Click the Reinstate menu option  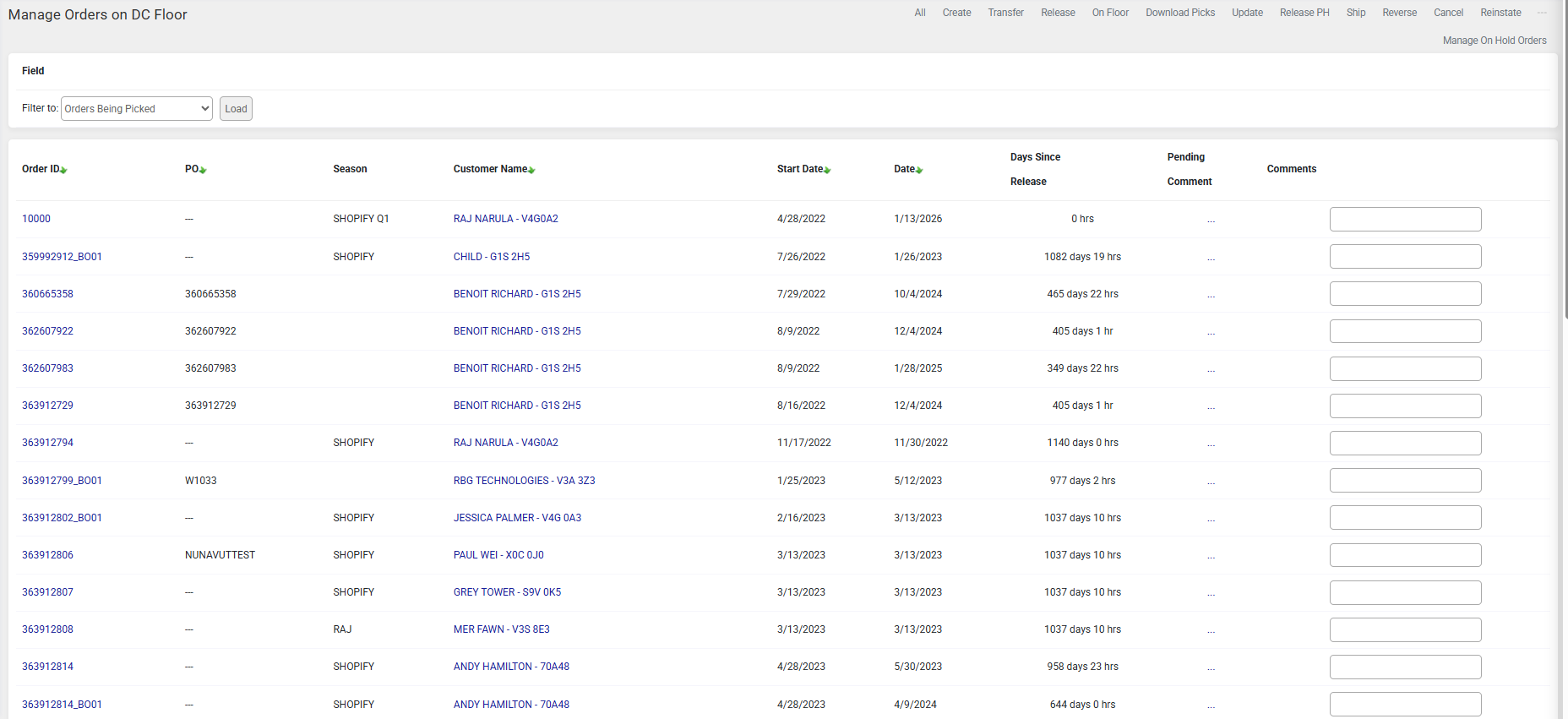[x=1500, y=13]
